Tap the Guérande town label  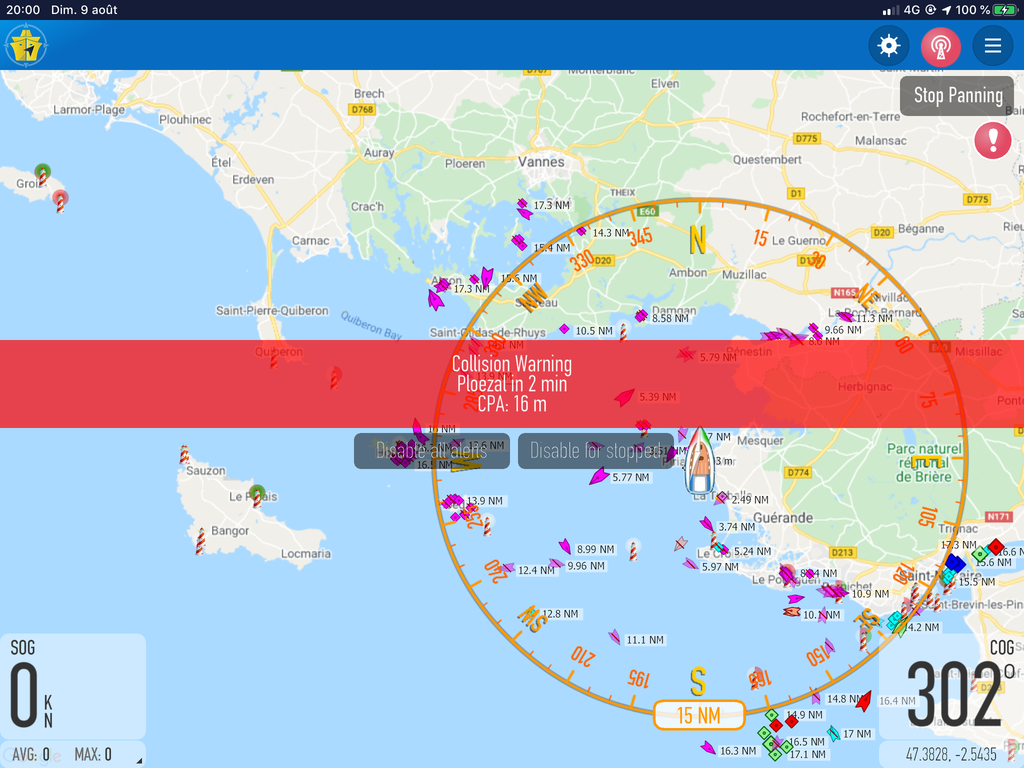point(783,518)
